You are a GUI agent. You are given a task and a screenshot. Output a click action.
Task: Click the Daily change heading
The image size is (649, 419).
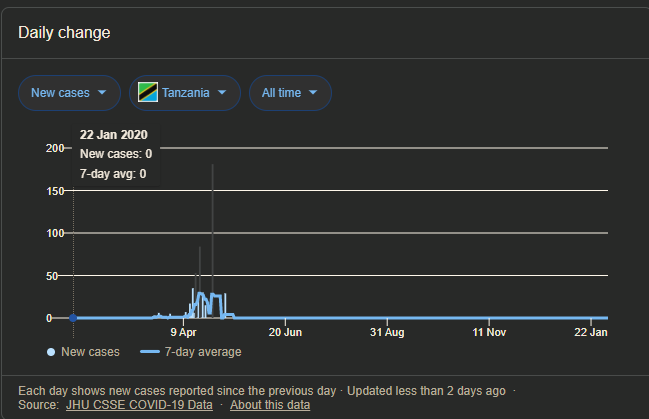tap(64, 33)
